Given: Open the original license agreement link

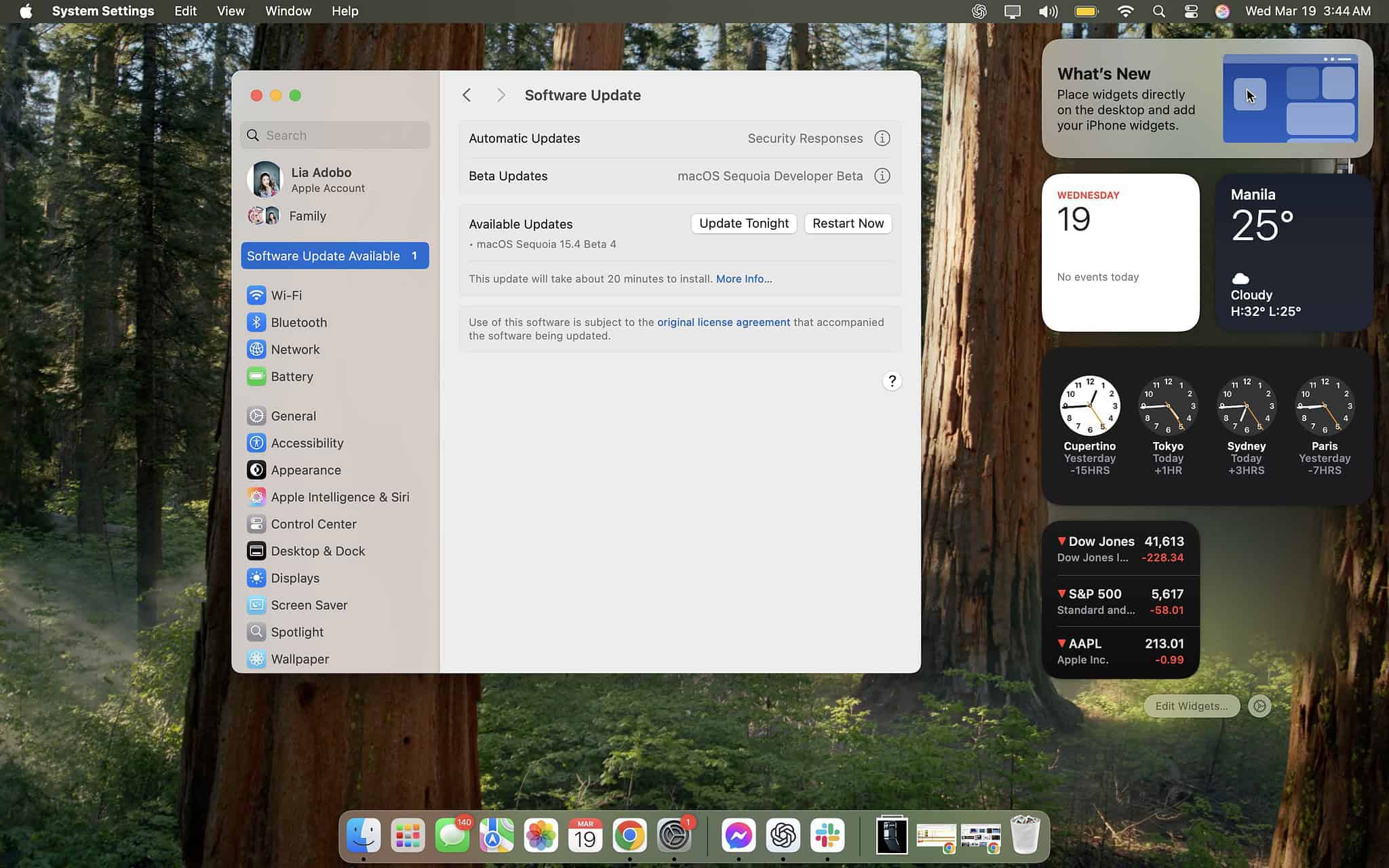Looking at the screenshot, I should [x=723, y=322].
